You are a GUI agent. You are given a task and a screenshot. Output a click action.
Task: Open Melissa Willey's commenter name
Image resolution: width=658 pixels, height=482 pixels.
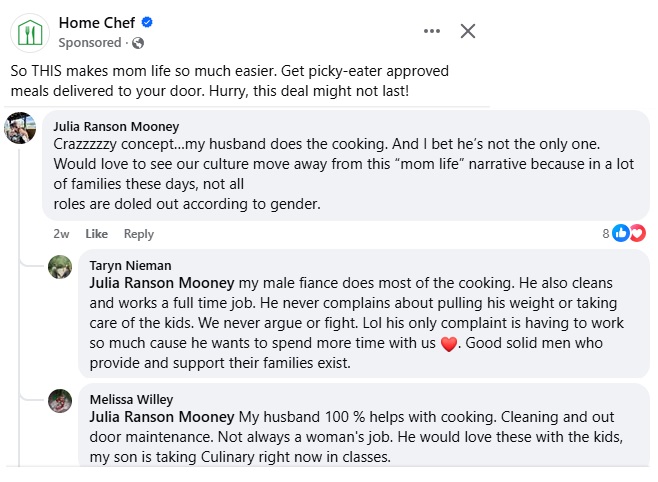coord(131,399)
